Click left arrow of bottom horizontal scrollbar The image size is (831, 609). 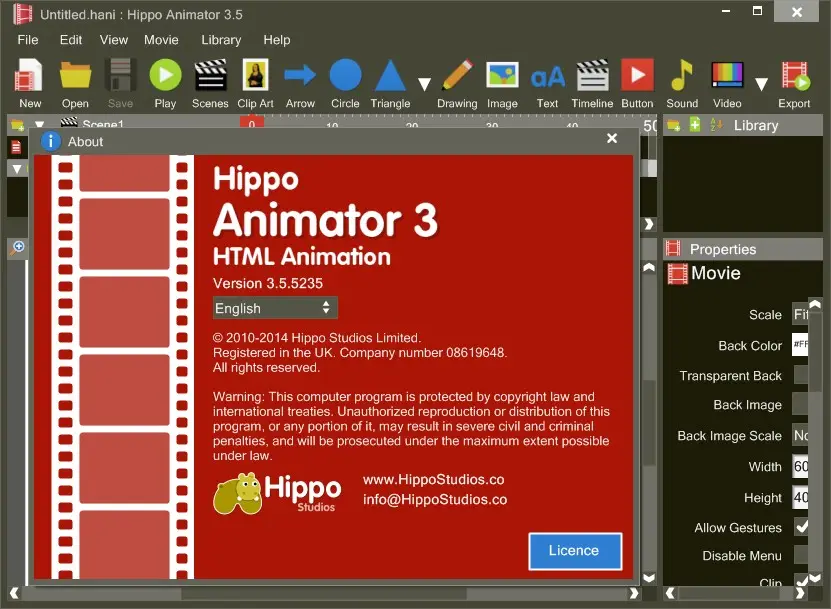pyautogui.click(x=14, y=593)
